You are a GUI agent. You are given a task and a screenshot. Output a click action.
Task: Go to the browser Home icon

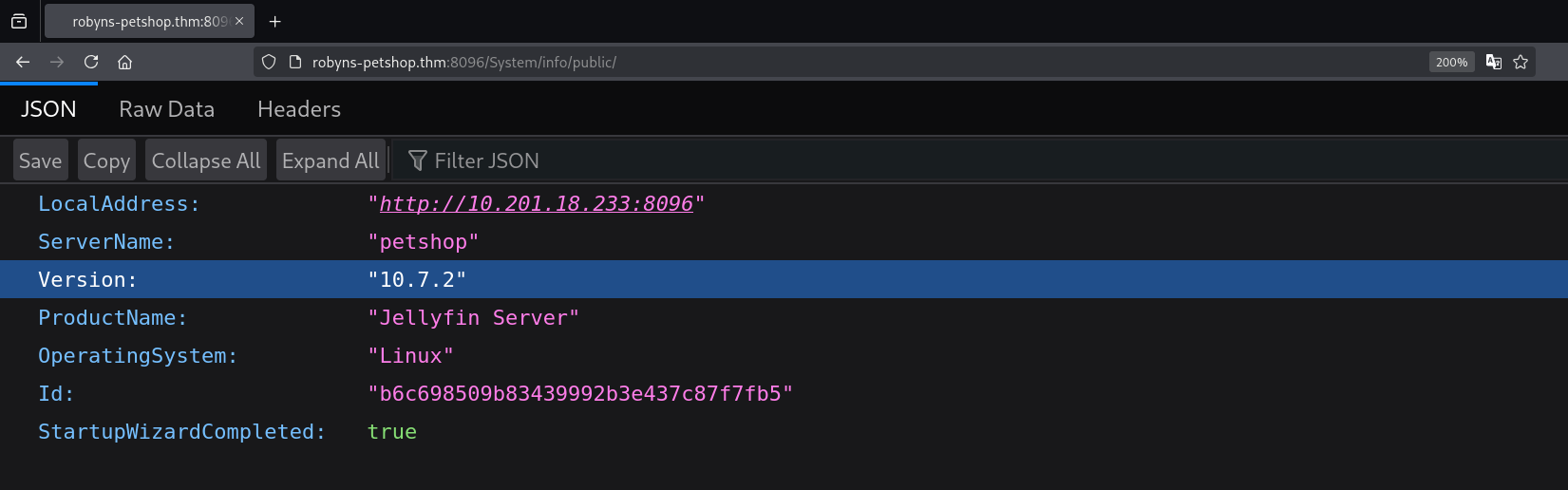click(x=124, y=62)
